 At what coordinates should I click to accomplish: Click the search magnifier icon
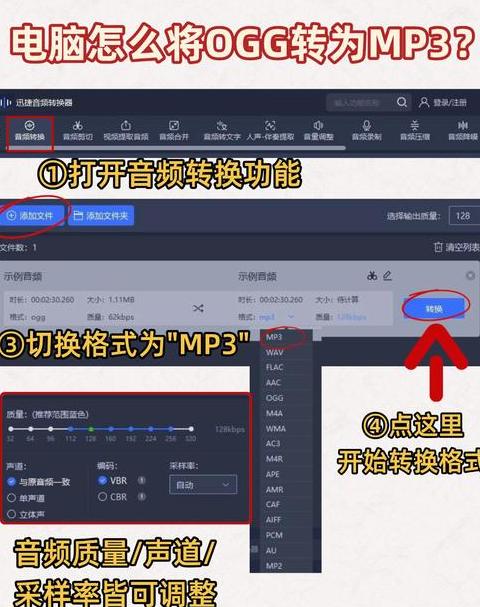point(402,102)
